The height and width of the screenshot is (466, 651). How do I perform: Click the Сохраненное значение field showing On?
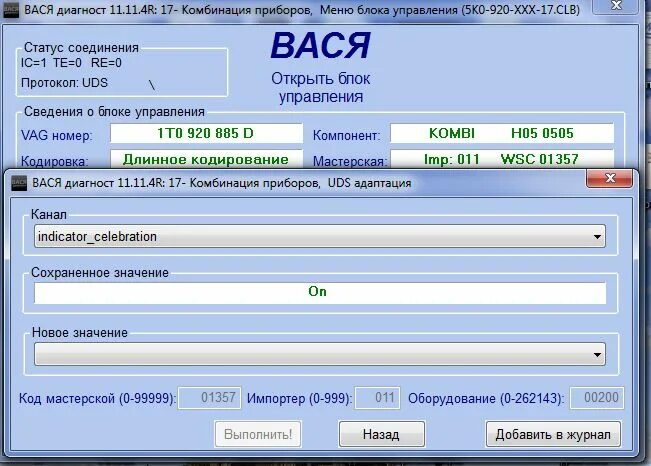click(x=320, y=292)
